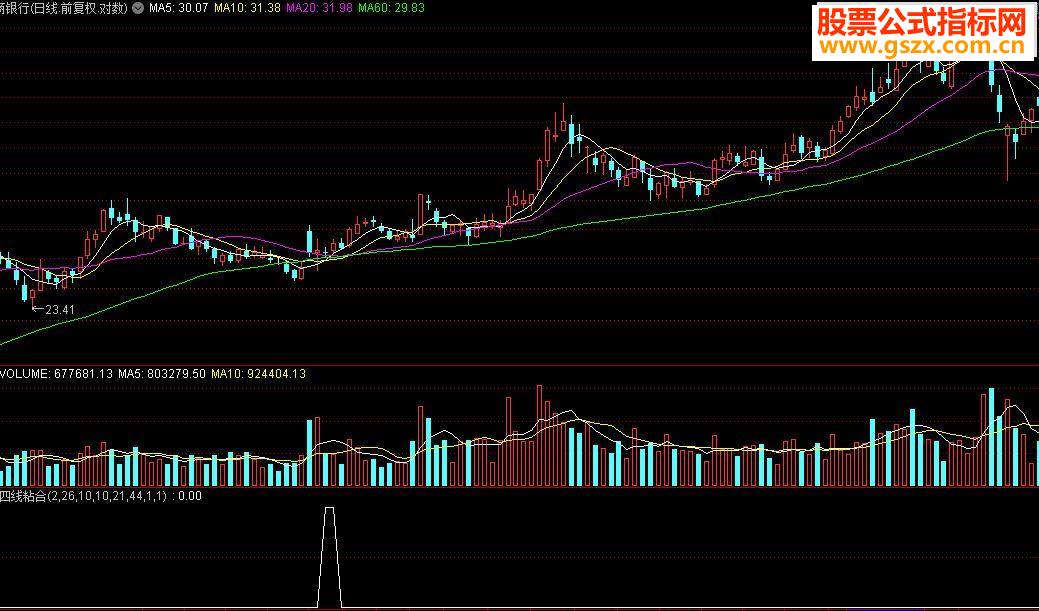Select the MA60: 29.83 label
Viewport: 1039px width, 611px height.
[x=391, y=9]
